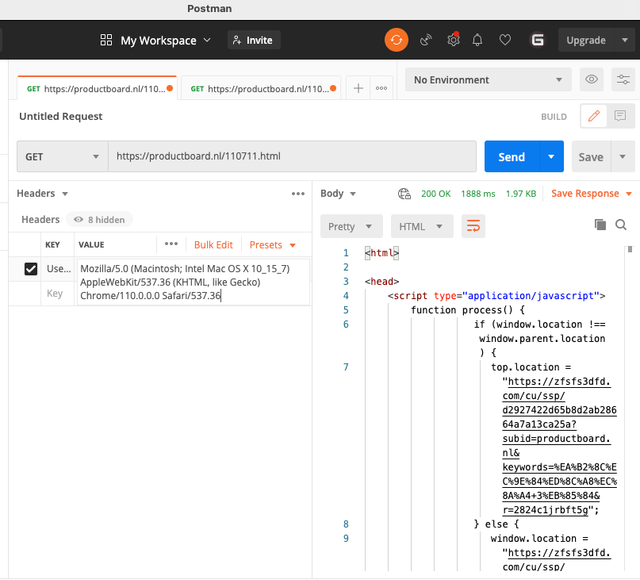640x580 pixels.
Task: Open the comments icon beside Build
Action: (621, 116)
